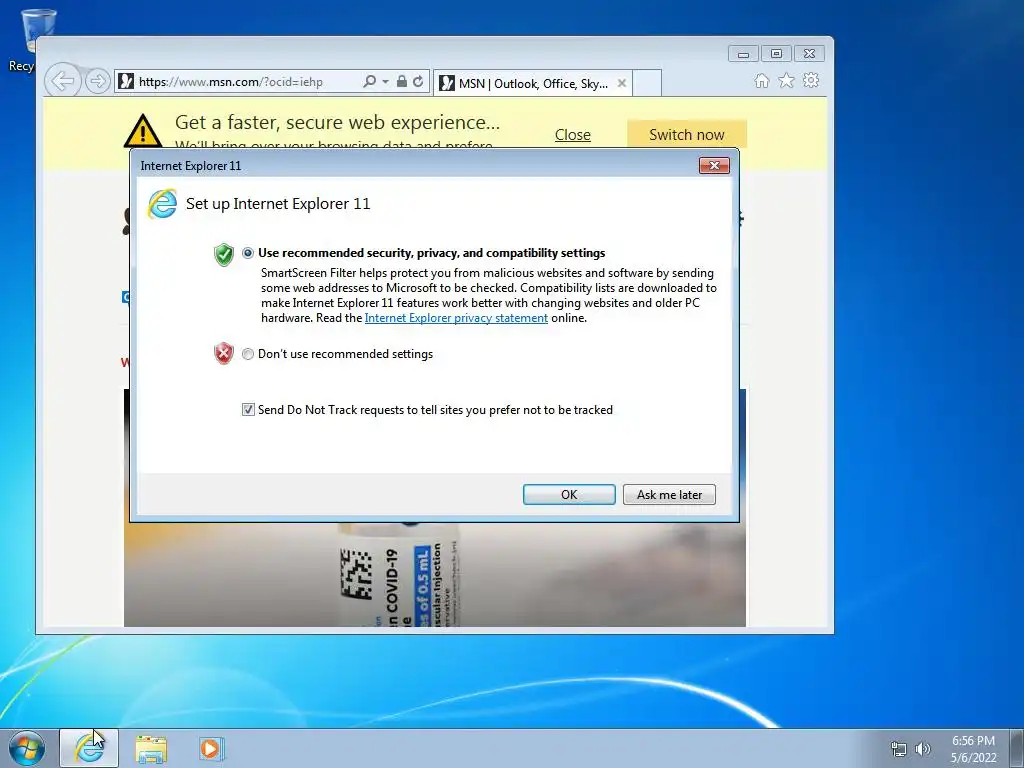Go to the Home page icon
1024x768 pixels.
(x=761, y=80)
